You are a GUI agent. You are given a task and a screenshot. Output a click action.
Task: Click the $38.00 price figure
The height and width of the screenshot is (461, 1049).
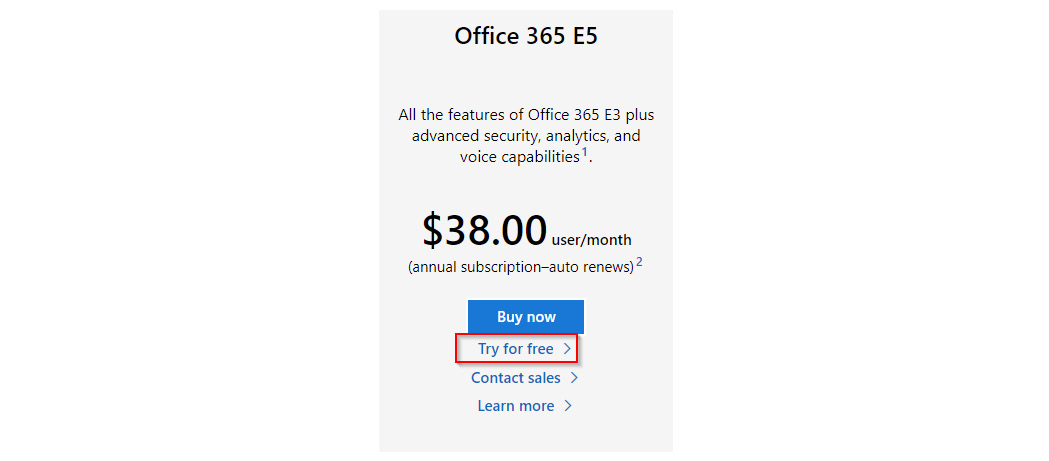coord(484,229)
